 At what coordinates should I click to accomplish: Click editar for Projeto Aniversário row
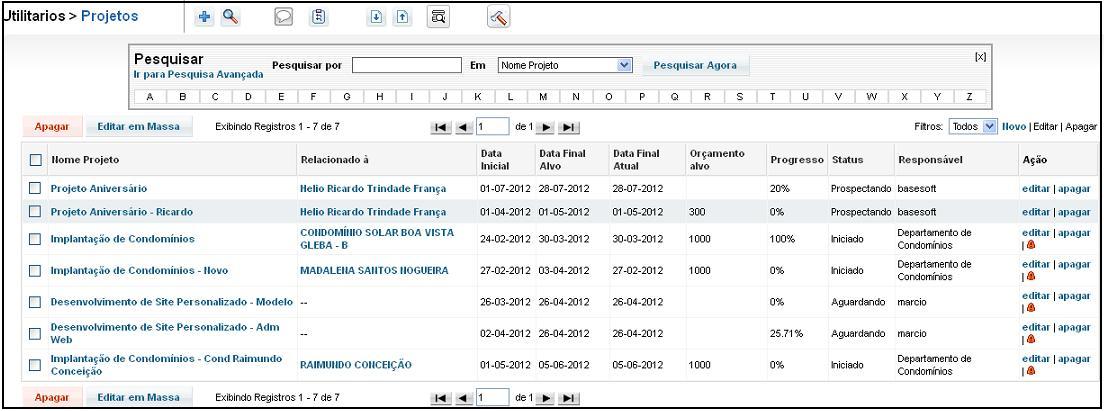coord(1036,188)
